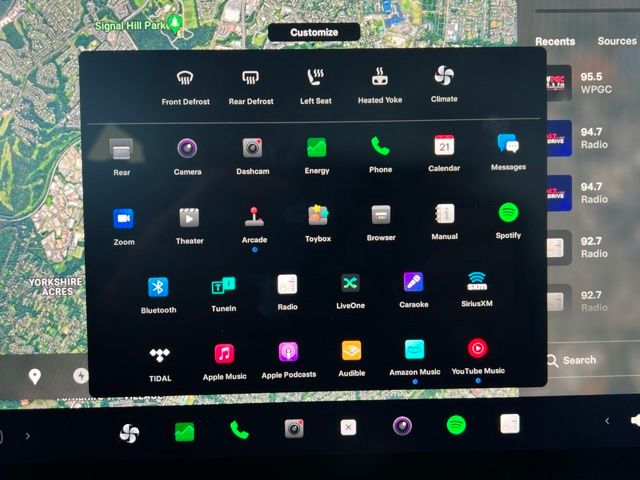Open the SiriusXM app
Viewport: 640px width, 480px height.
[x=477, y=281]
